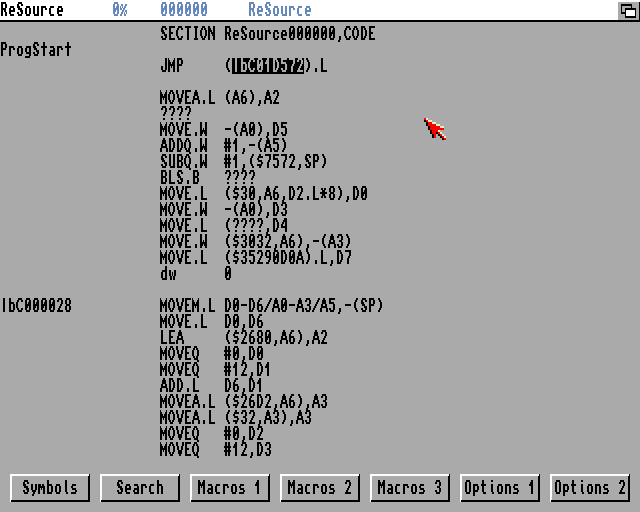Click the black ReSource window title

32,10
